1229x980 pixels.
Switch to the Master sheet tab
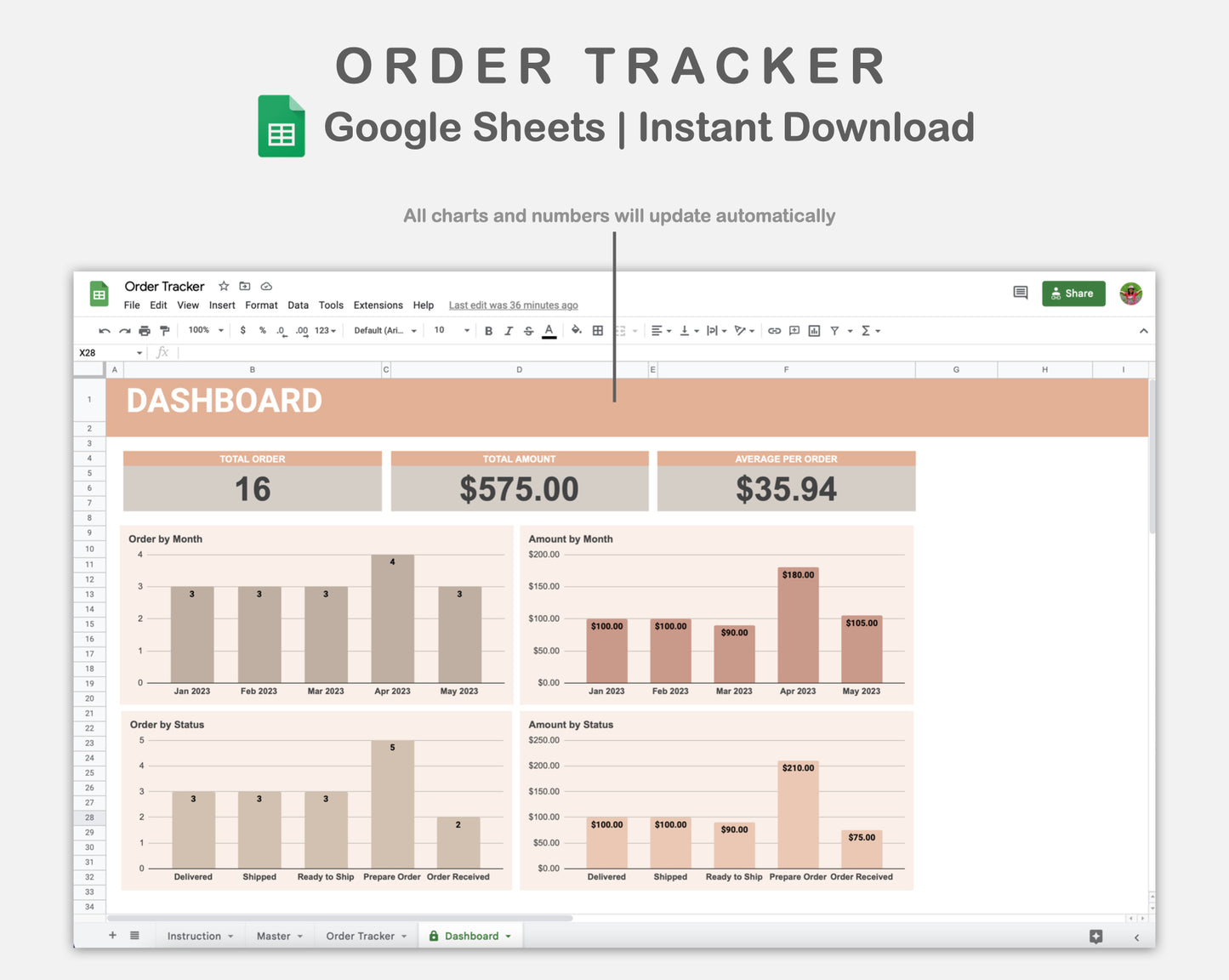(274, 936)
